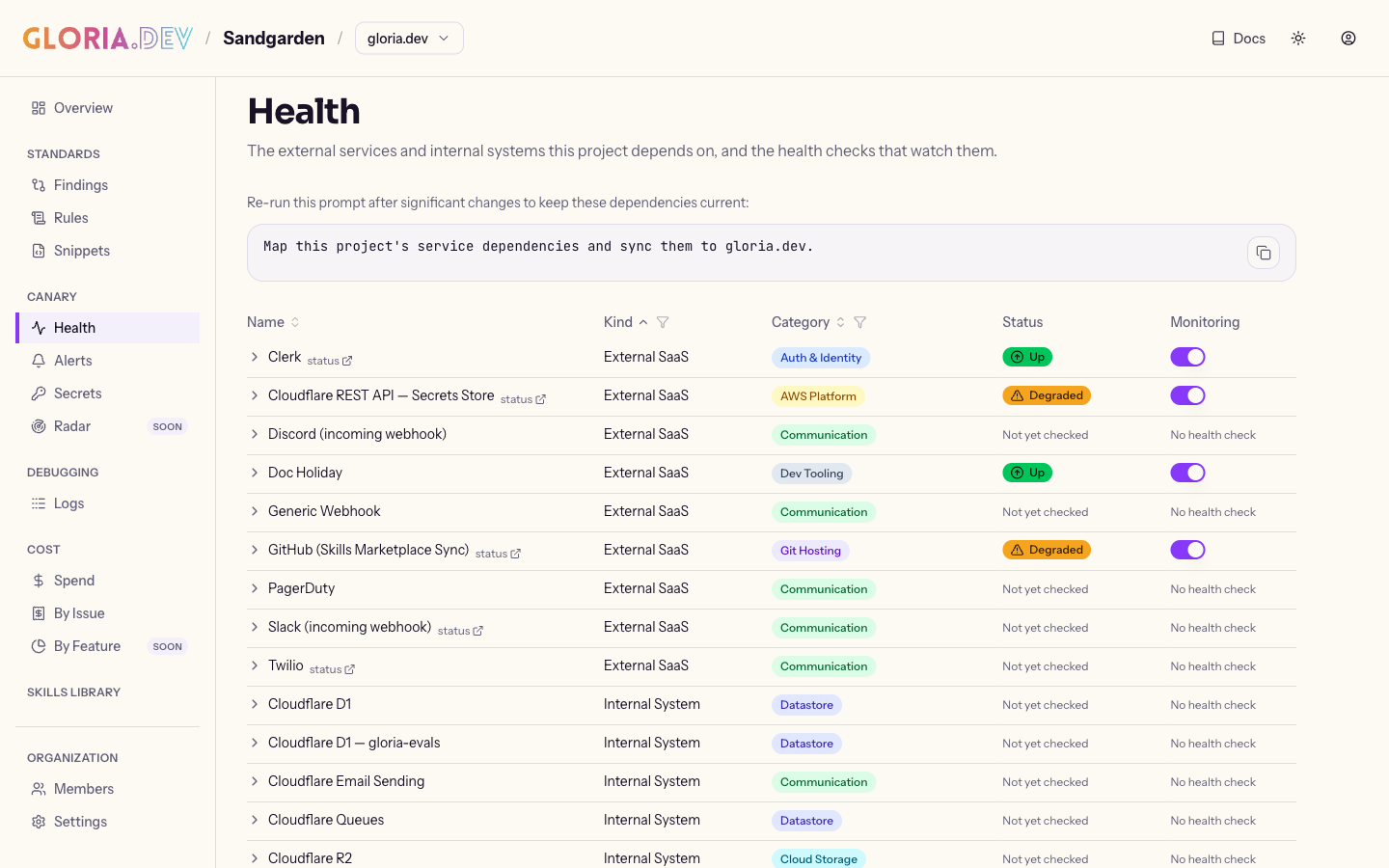Toggle the light/dark theme sun icon

point(1298,39)
